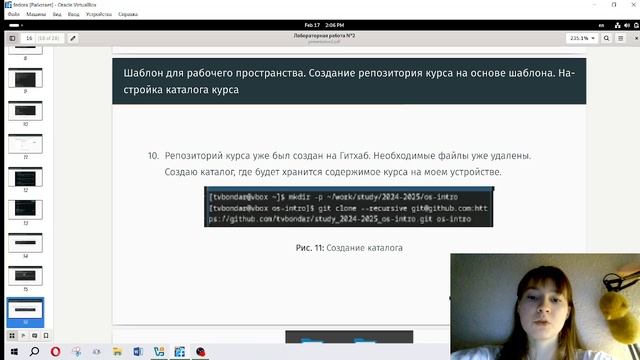The width and height of the screenshot is (640, 360).
Task: Open GNOME Activities overview pill
Action: pos(16,25)
